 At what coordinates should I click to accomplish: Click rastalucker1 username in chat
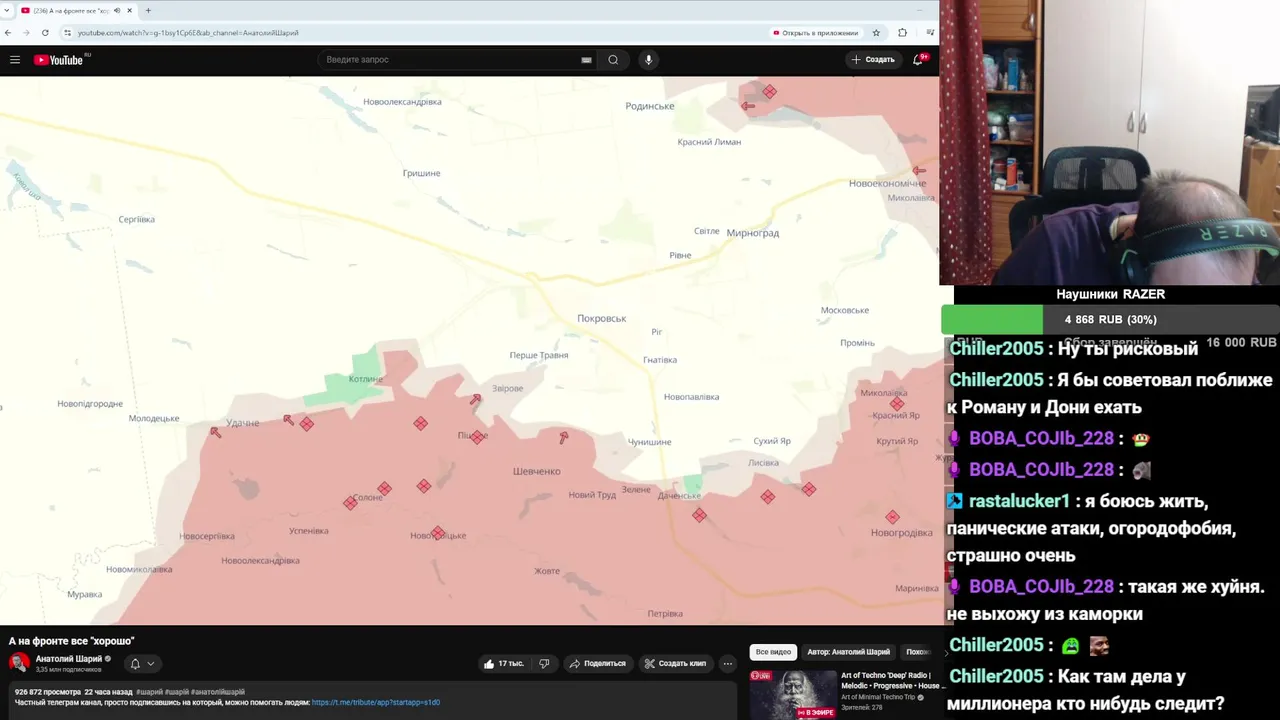(1019, 501)
